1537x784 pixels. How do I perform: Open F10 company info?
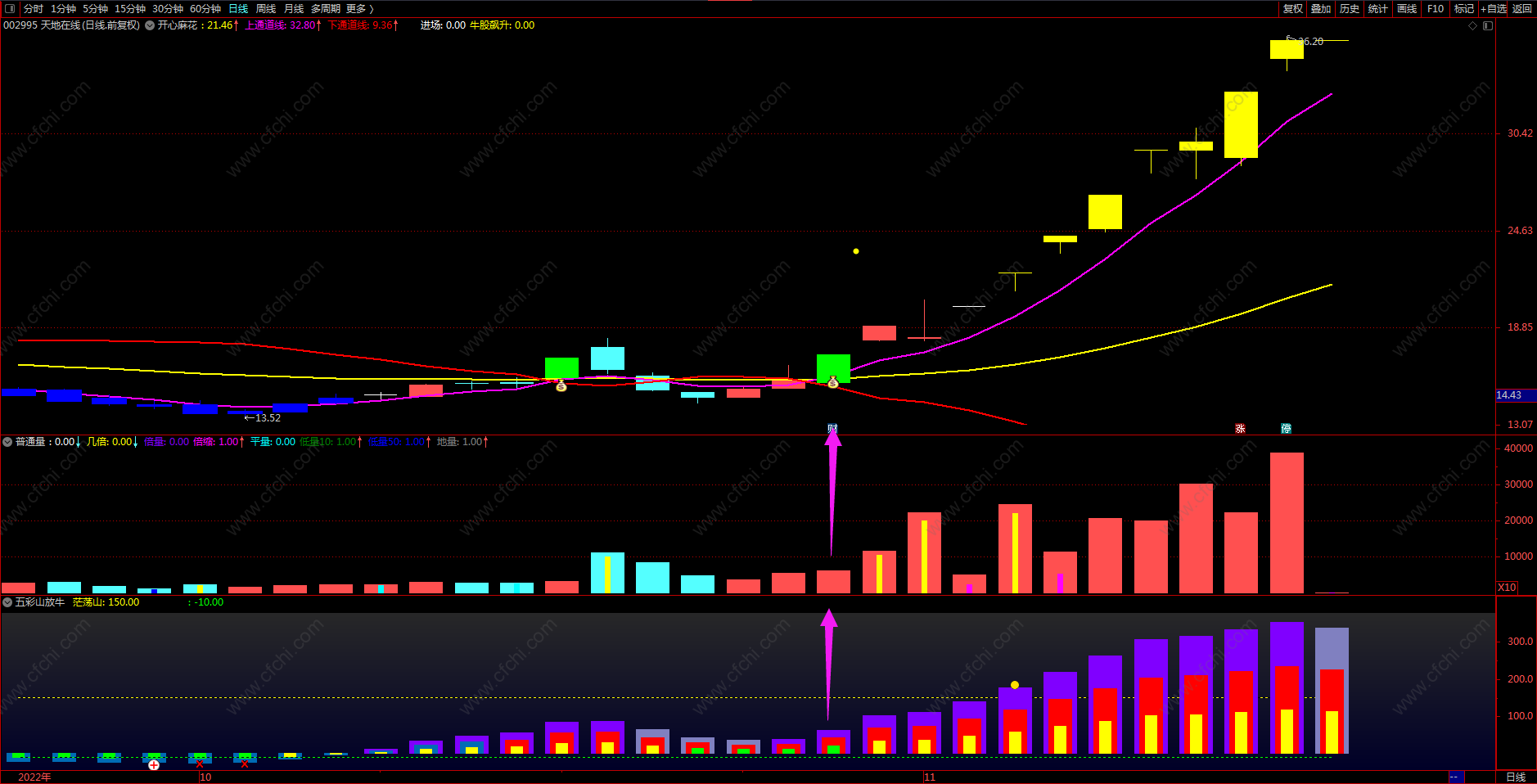[x=1436, y=9]
